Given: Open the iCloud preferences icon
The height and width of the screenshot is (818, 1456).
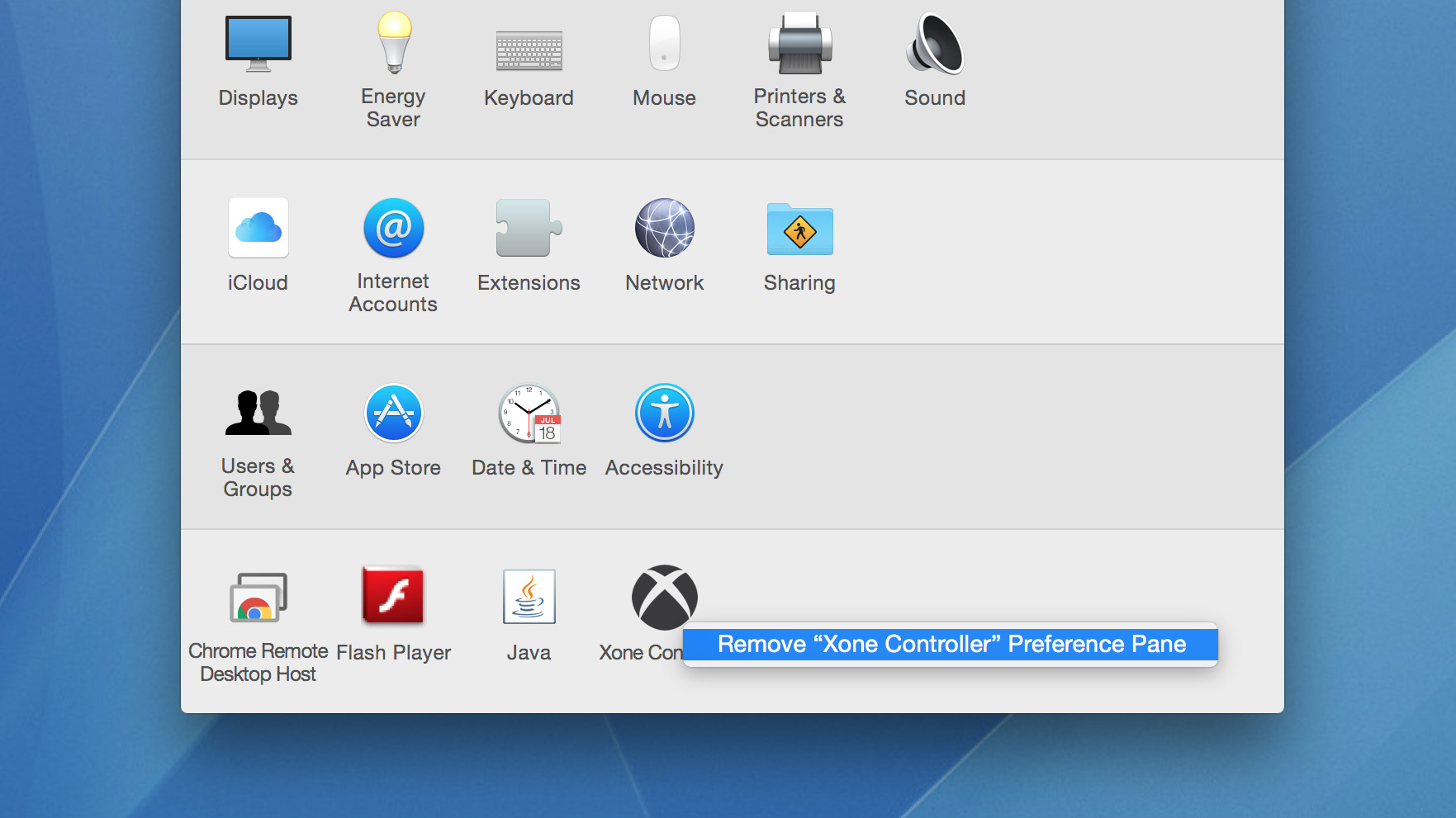Looking at the screenshot, I should pyautogui.click(x=258, y=228).
